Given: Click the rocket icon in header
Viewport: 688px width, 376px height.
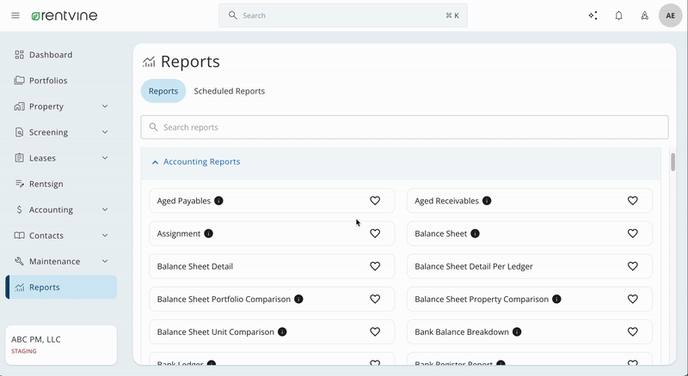Looking at the screenshot, I should [645, 16].
